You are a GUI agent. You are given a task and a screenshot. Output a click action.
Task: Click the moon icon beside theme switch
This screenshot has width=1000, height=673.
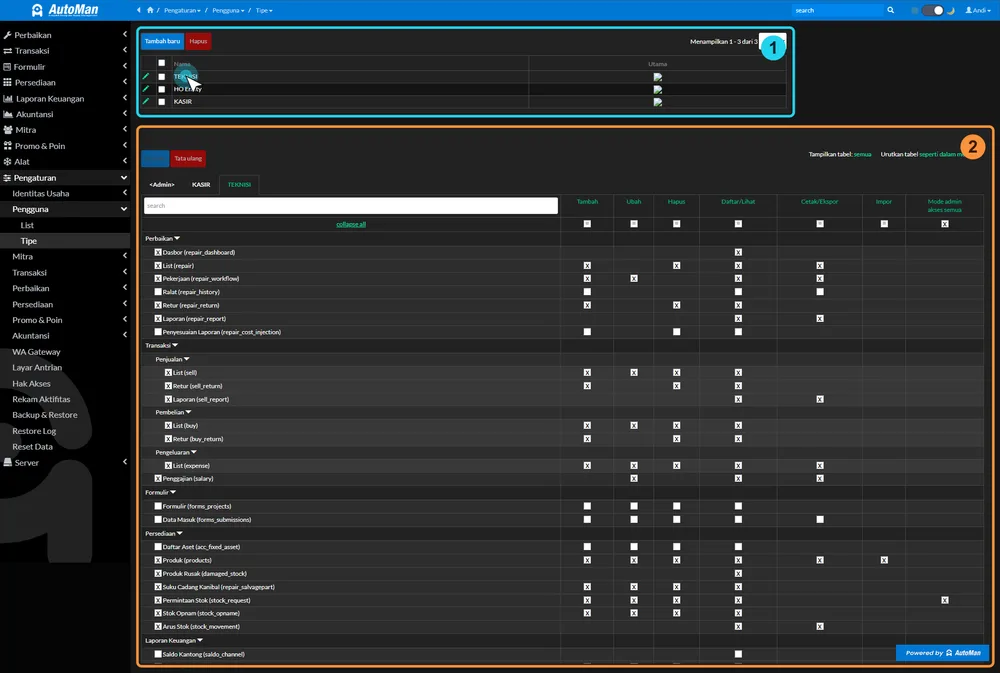tap(950, 10)
